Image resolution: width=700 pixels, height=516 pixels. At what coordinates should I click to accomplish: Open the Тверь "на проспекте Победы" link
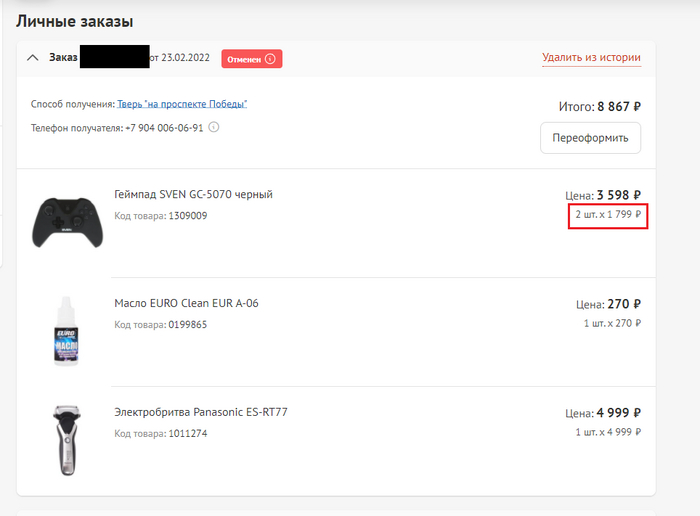(x=182, y=104)
